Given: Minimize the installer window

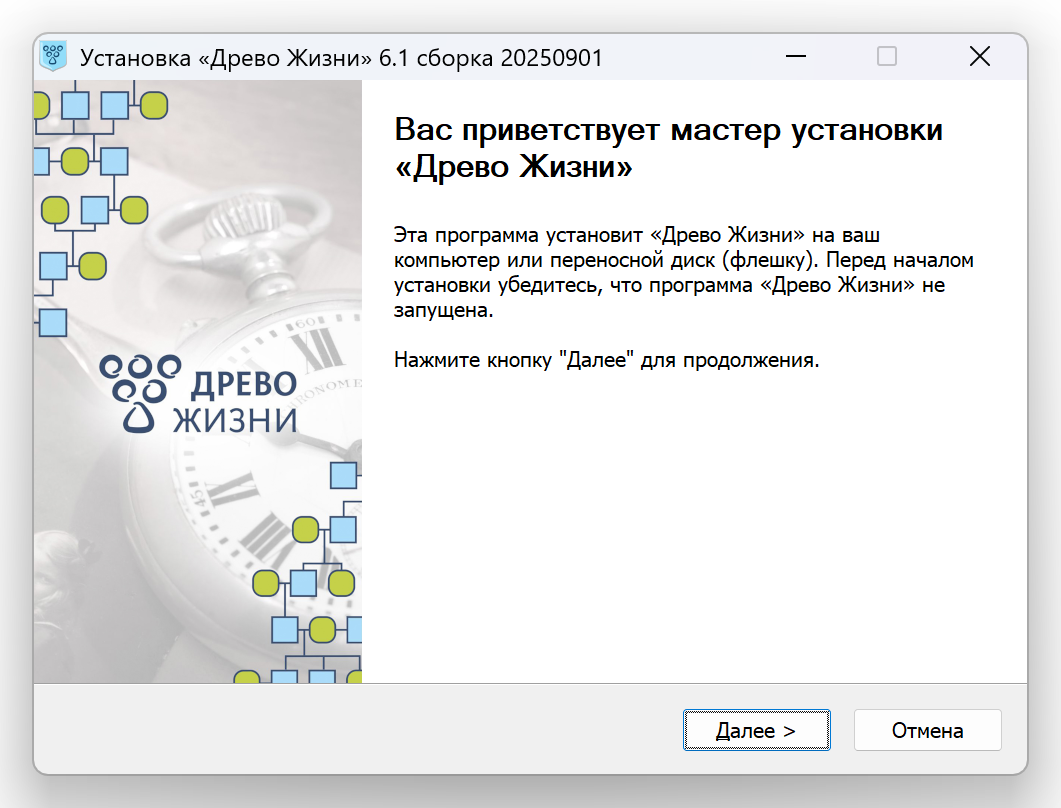Looking at the screenshot, I should (x=796, y=56).
